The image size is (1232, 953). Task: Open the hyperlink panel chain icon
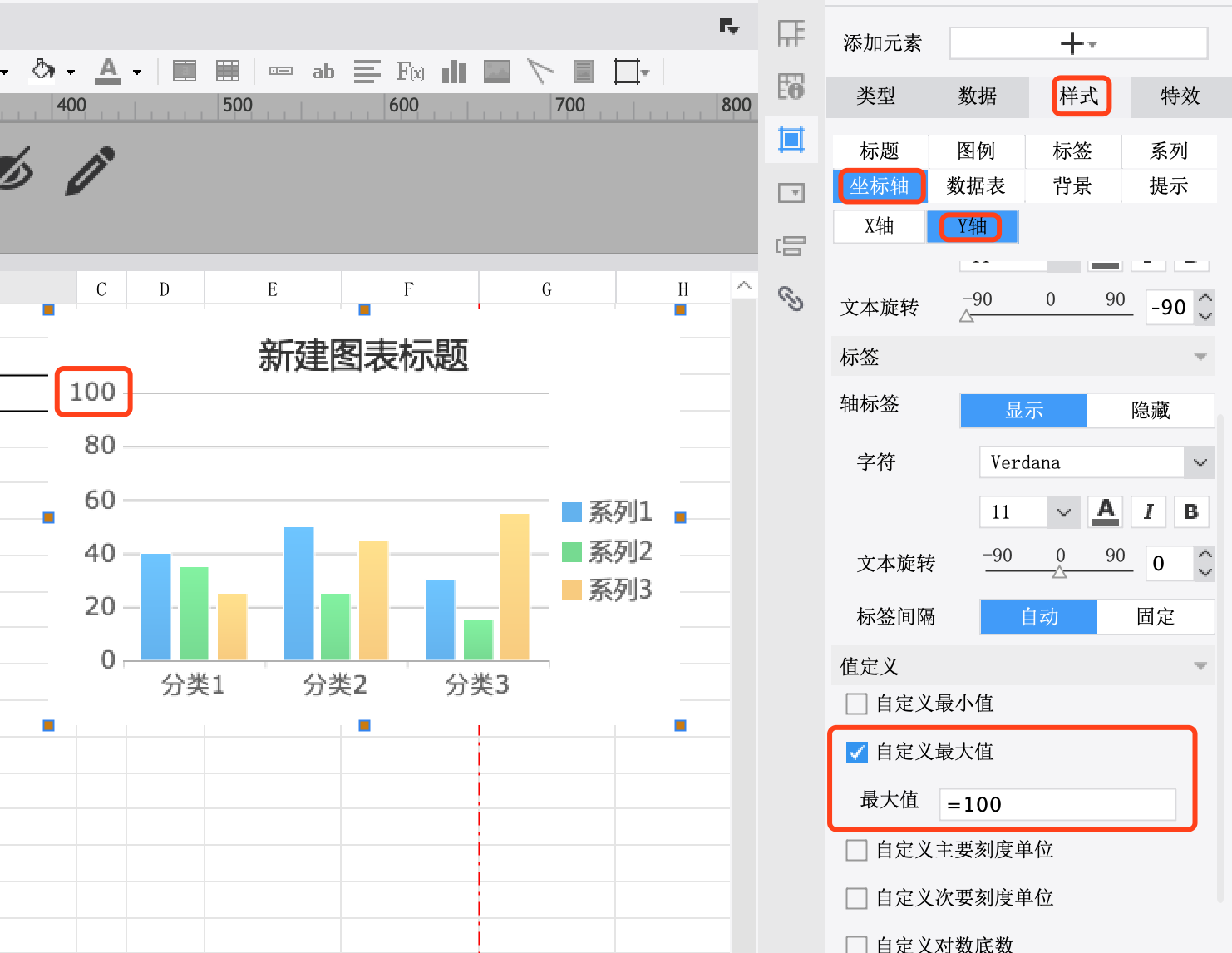(x=791, y=298)
